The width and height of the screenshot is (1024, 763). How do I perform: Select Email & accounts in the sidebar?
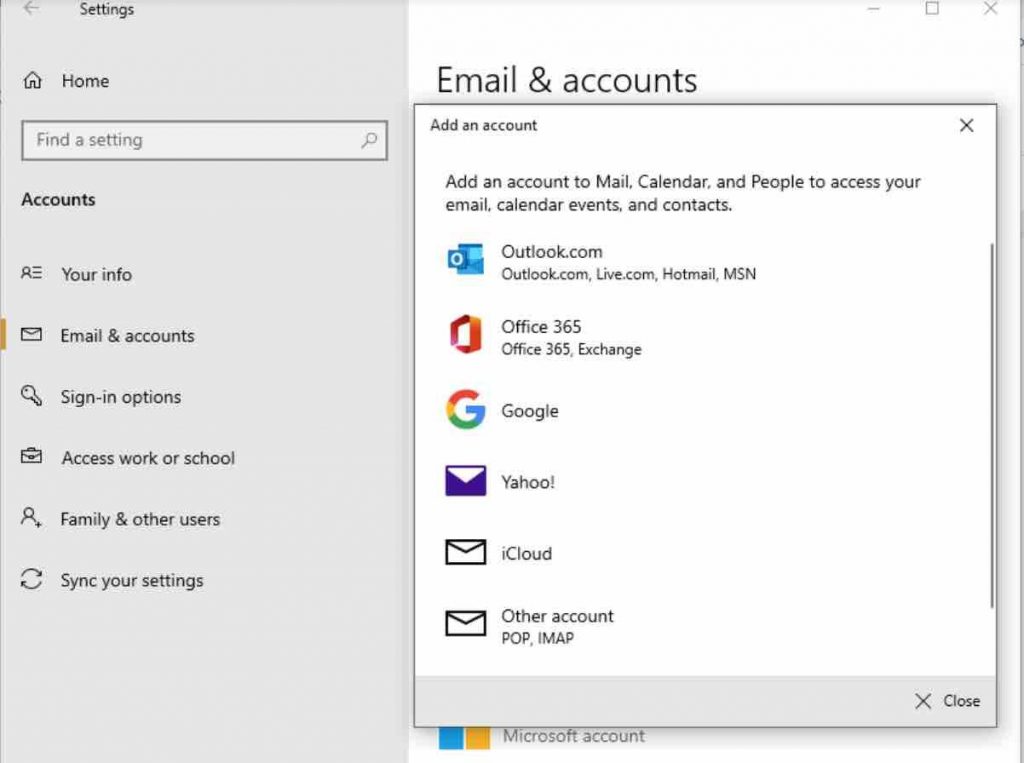[x=128, y=336]
